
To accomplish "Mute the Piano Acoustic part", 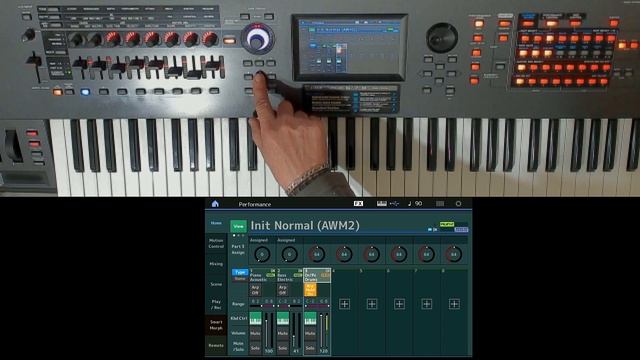I will pyautogui.click(x=255, y=333).
